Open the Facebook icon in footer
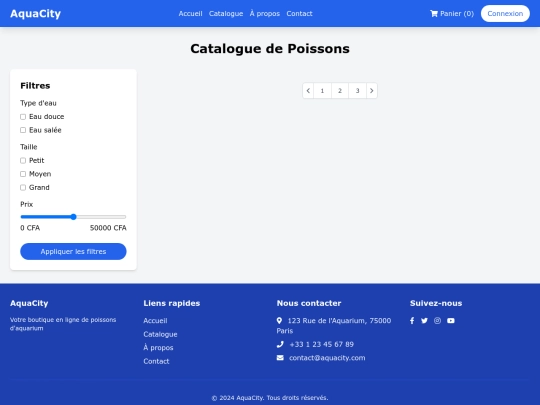This screenshot has width=540, height=405. coord(412,321)
